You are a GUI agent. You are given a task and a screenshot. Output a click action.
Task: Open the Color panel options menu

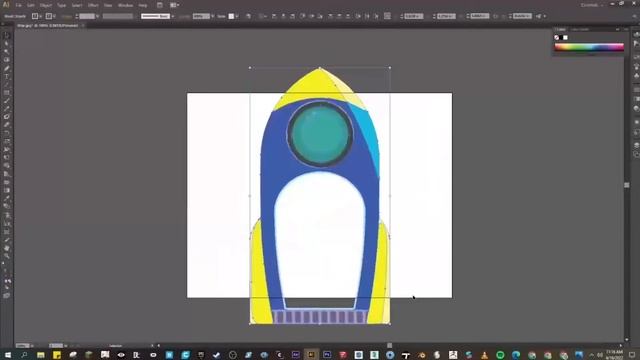pyautogui.click(x=625, y=29)
